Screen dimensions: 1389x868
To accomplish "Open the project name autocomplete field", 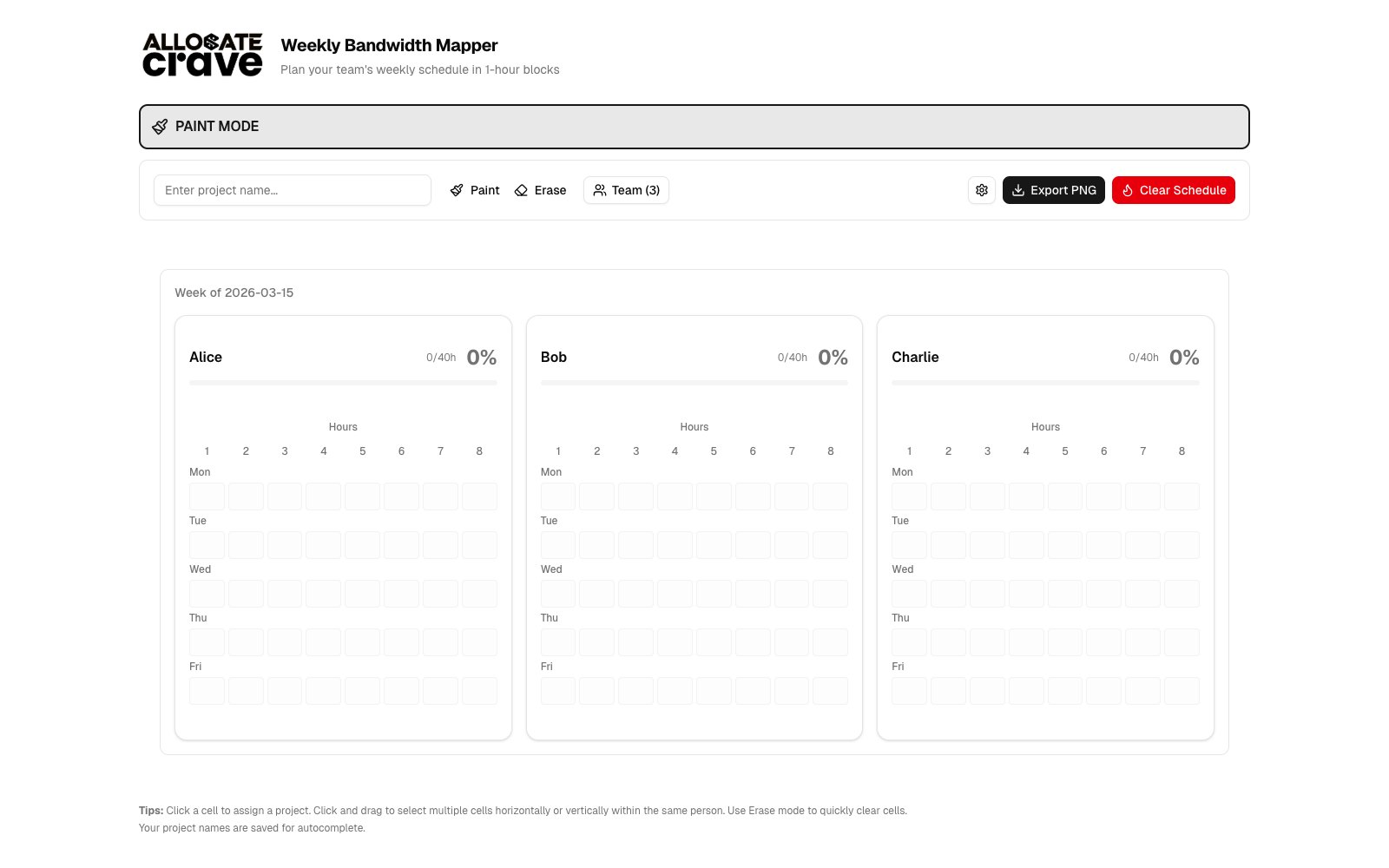I will coord(293,190).
